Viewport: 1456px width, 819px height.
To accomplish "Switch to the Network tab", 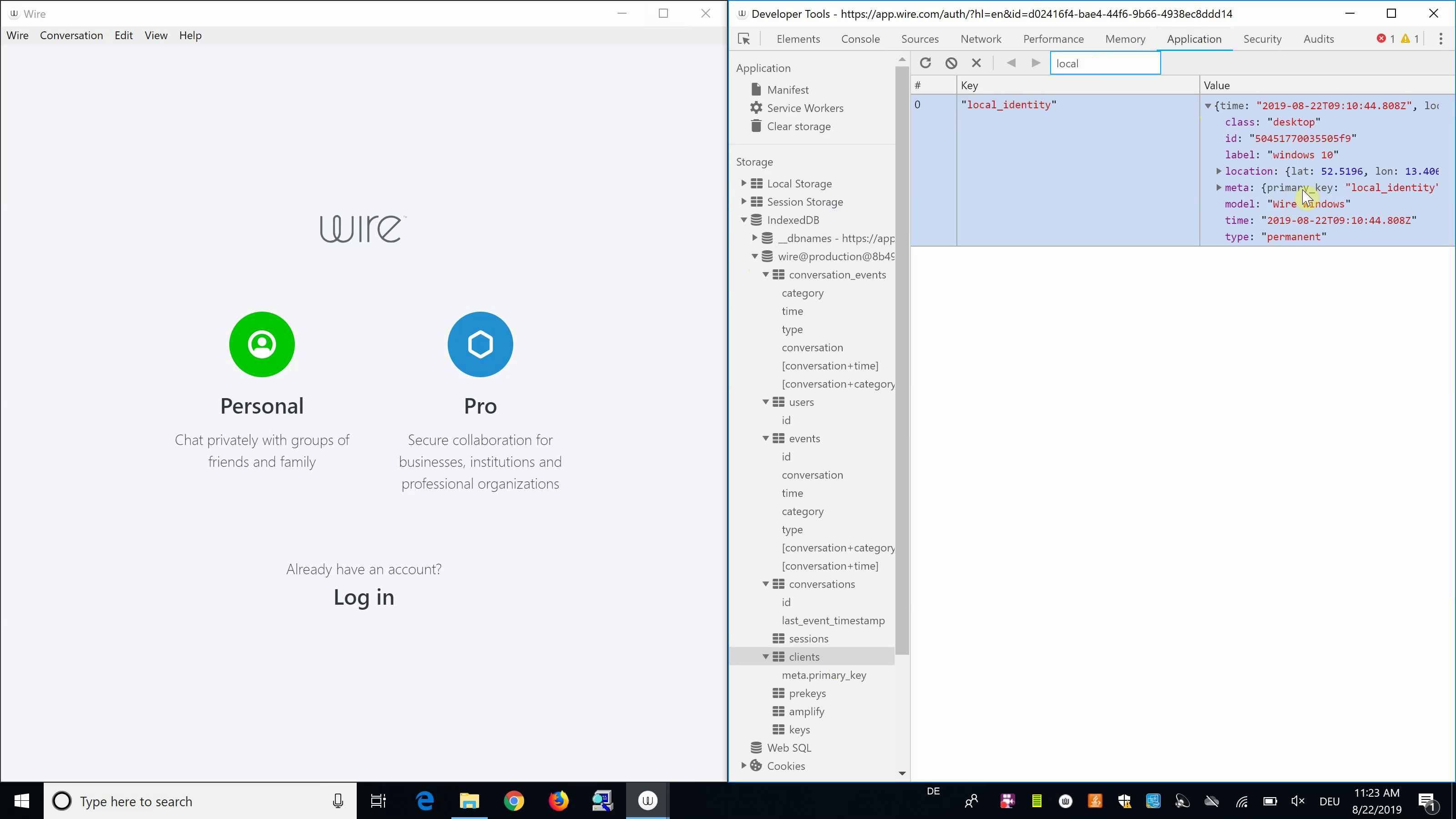I will pyautogui.click(x=981, y=39).
